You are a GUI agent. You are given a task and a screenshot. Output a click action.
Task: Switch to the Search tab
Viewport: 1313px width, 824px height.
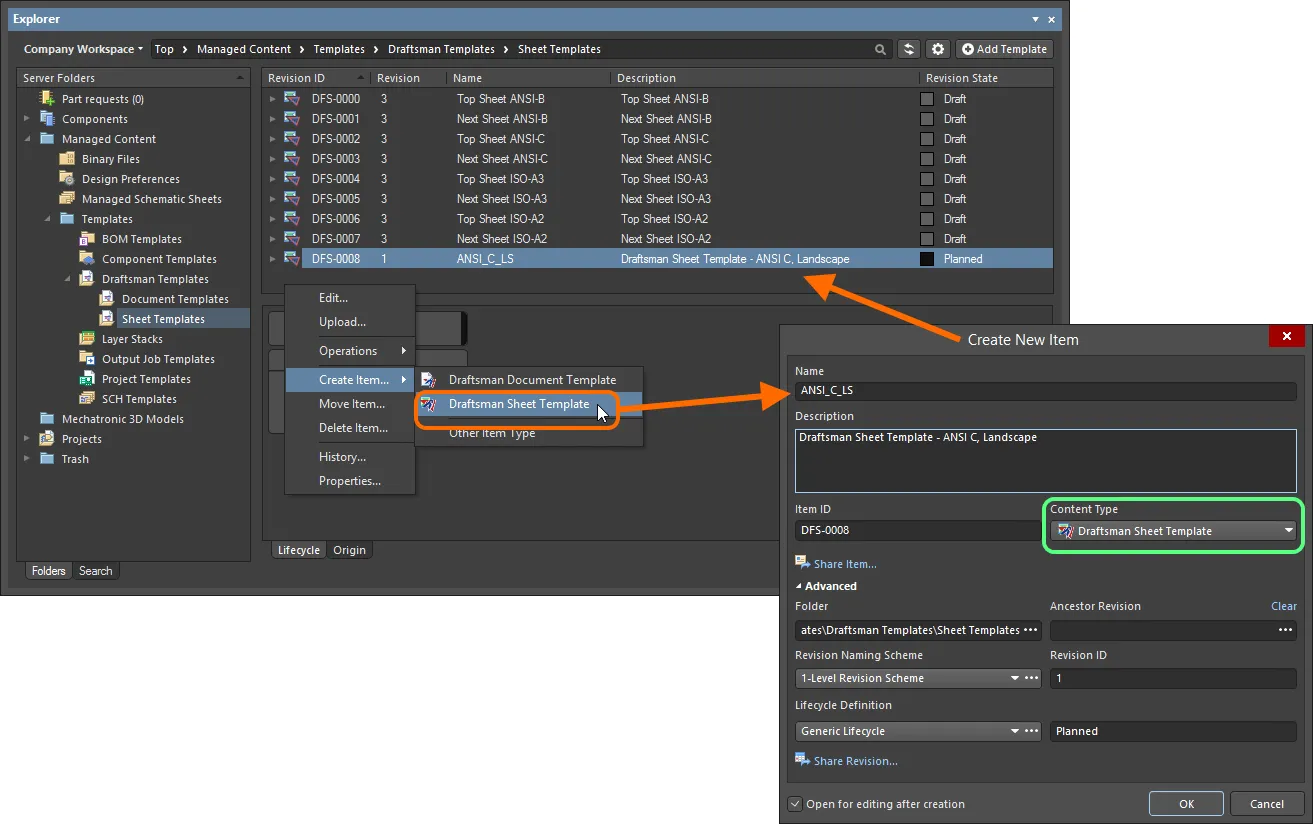pos(96,570)
